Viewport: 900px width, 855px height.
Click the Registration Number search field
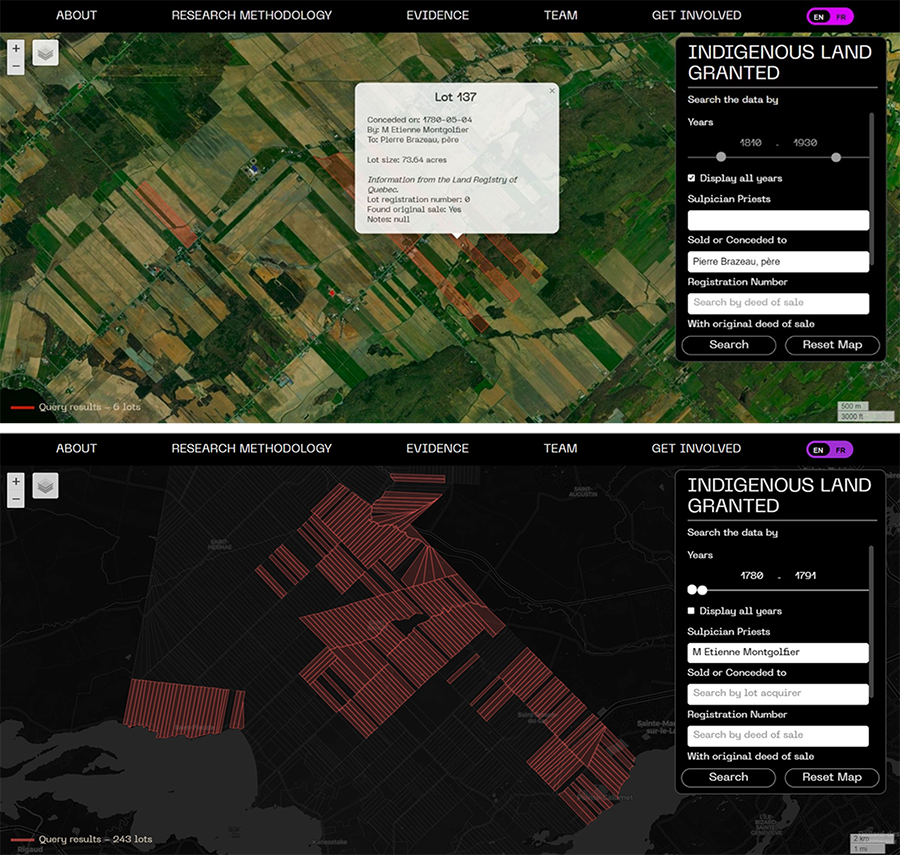click(778, 303)
